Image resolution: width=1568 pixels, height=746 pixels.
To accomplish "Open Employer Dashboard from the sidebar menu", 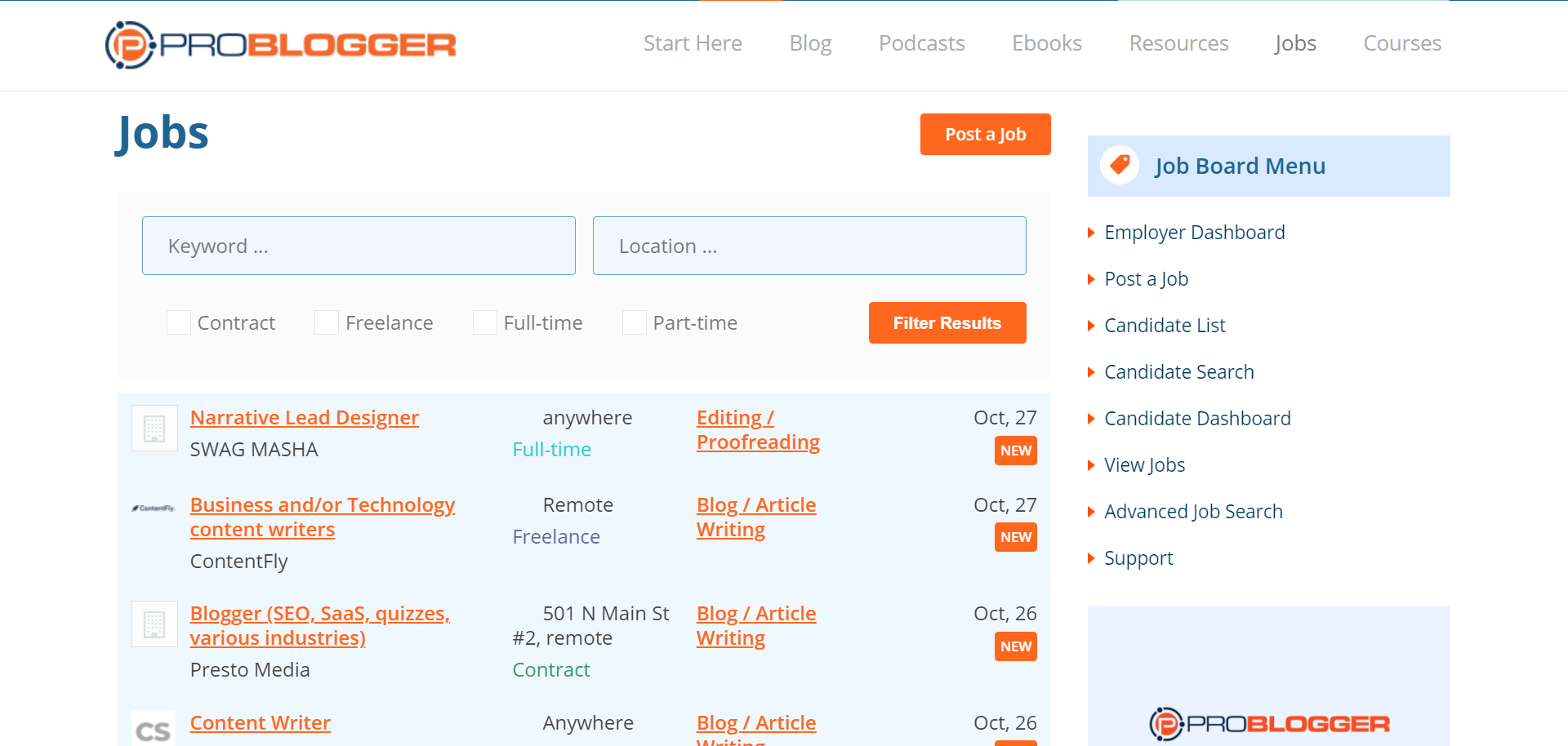I will tap(1194, 233).
